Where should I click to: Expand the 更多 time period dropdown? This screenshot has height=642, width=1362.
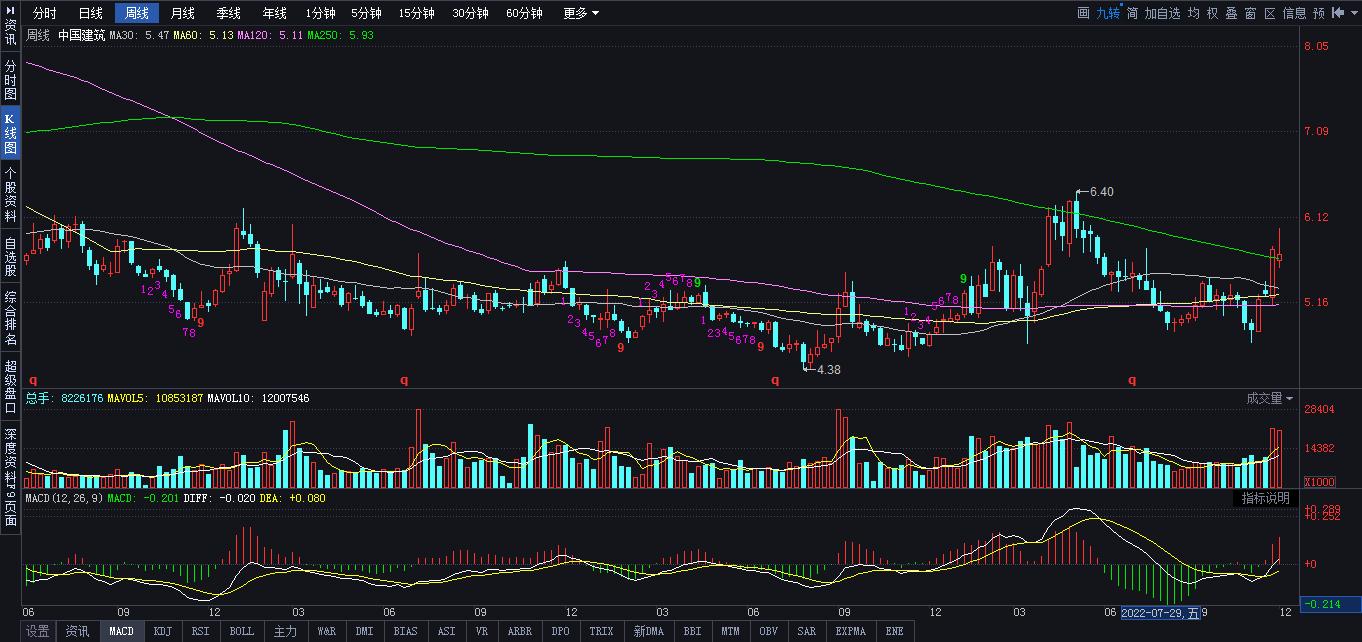click(x=581, y=13)
